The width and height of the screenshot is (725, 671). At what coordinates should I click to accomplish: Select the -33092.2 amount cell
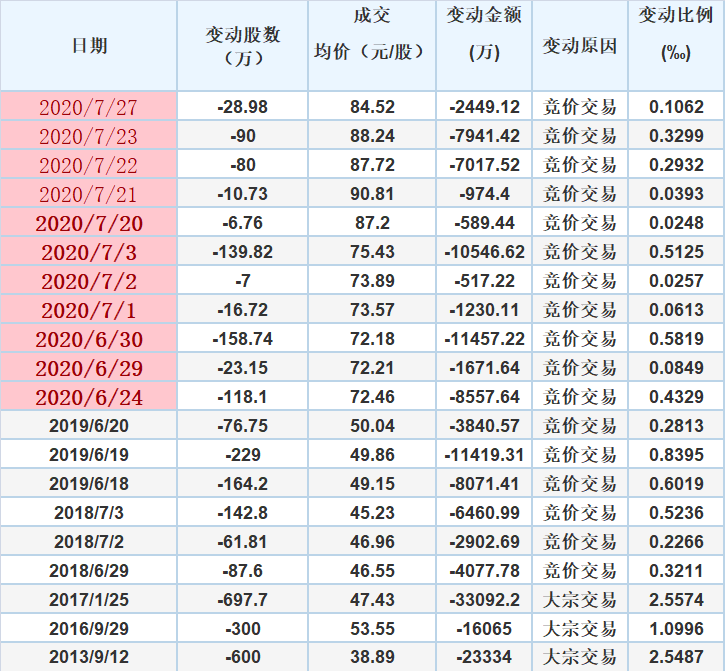484,600
